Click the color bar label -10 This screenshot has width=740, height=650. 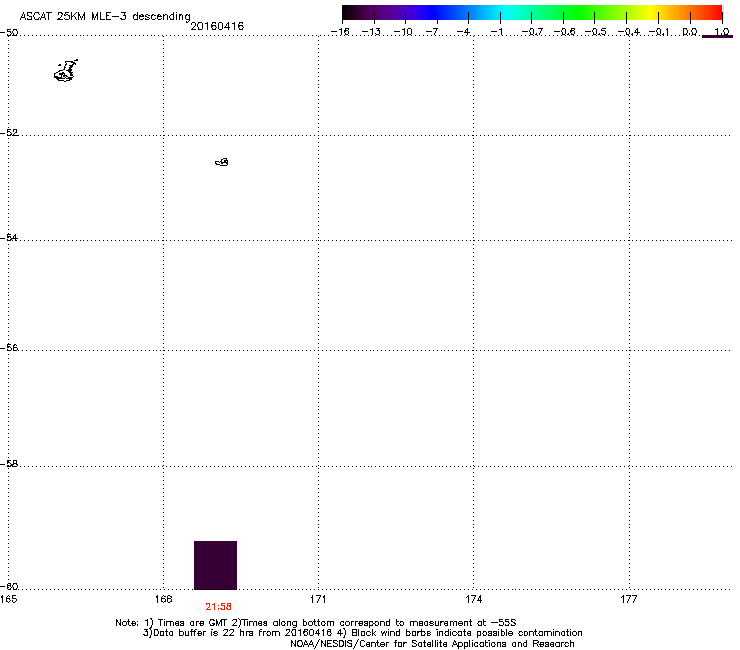[x=403, y=32]
